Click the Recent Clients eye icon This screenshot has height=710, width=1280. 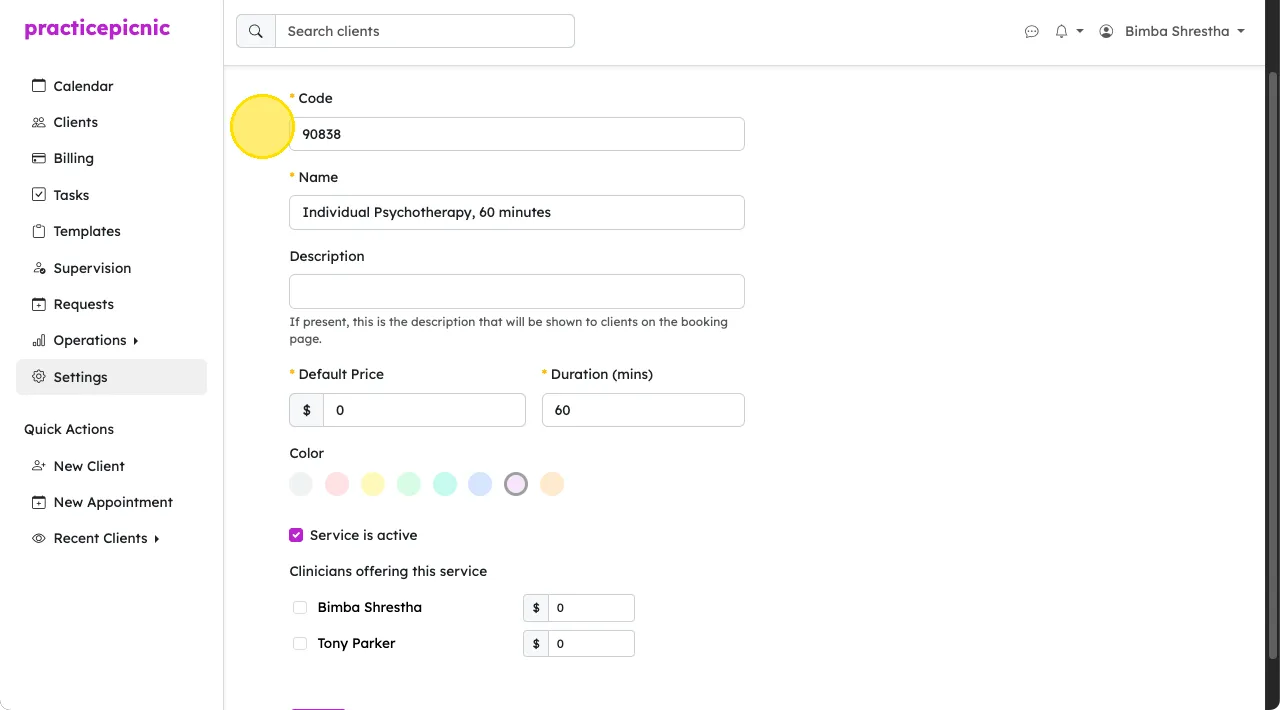pyautogui.click(x=39, y=538)
